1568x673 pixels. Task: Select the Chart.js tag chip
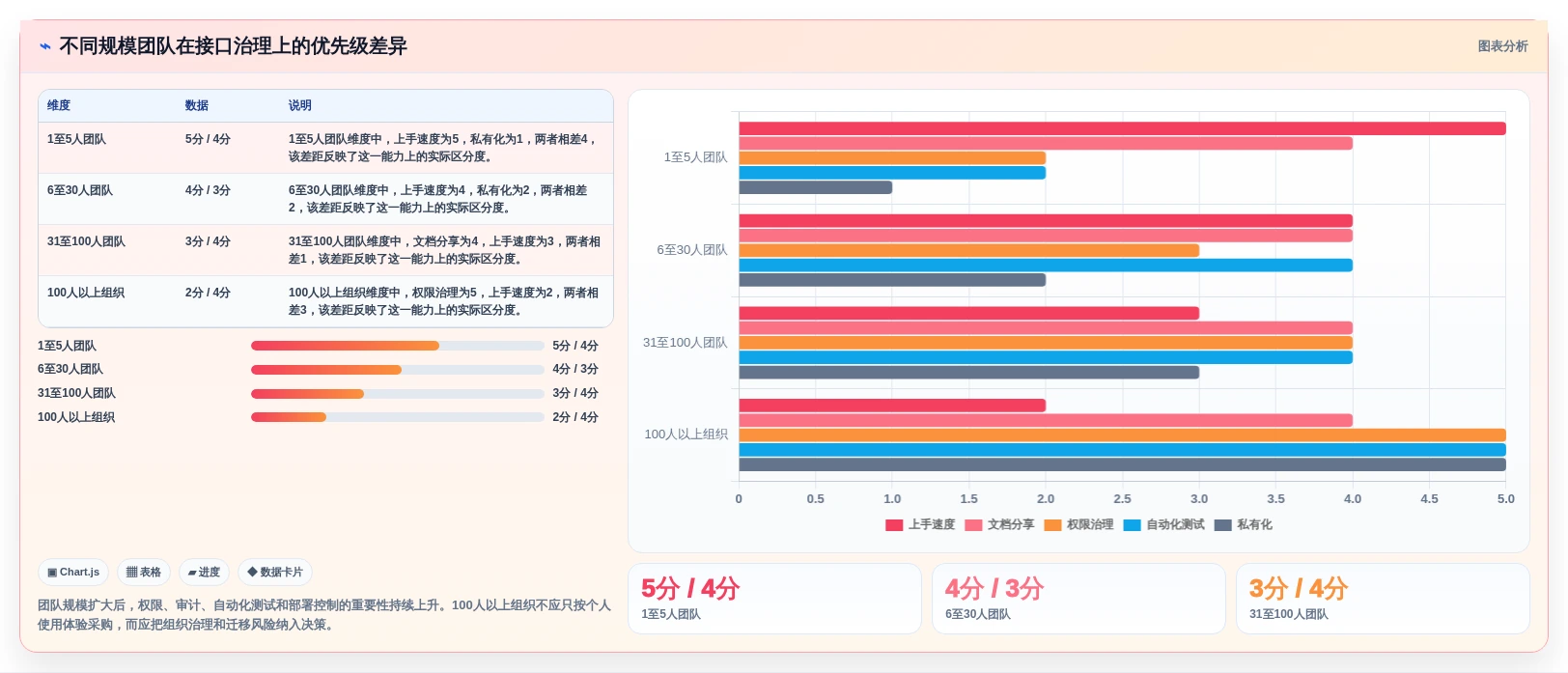click(x=73, y=573)
